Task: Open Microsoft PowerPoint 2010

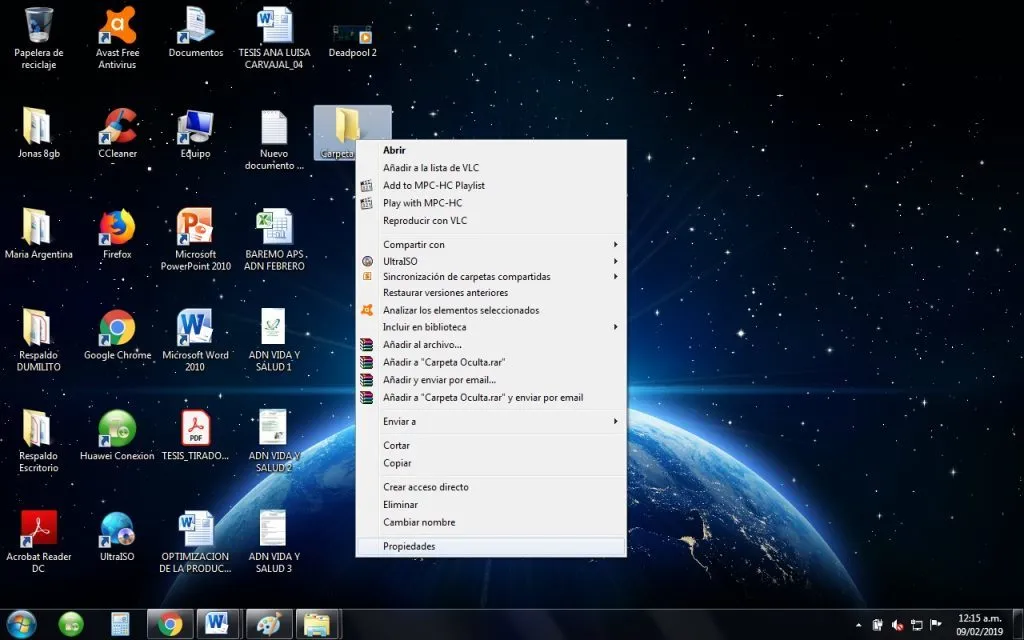Action: (x=195, y=228)
